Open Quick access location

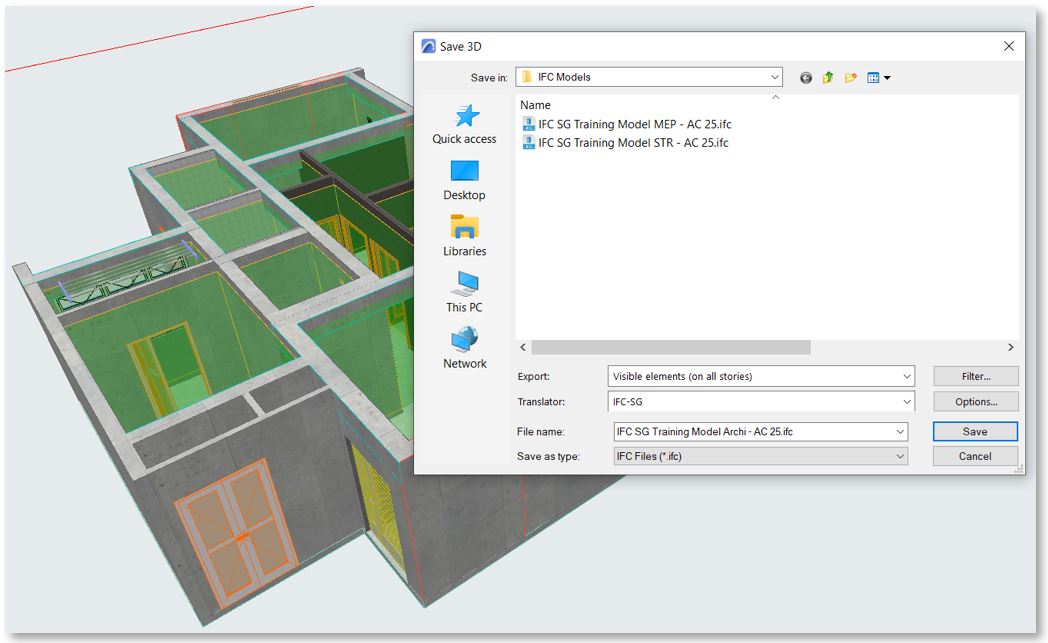click(464, 125)
